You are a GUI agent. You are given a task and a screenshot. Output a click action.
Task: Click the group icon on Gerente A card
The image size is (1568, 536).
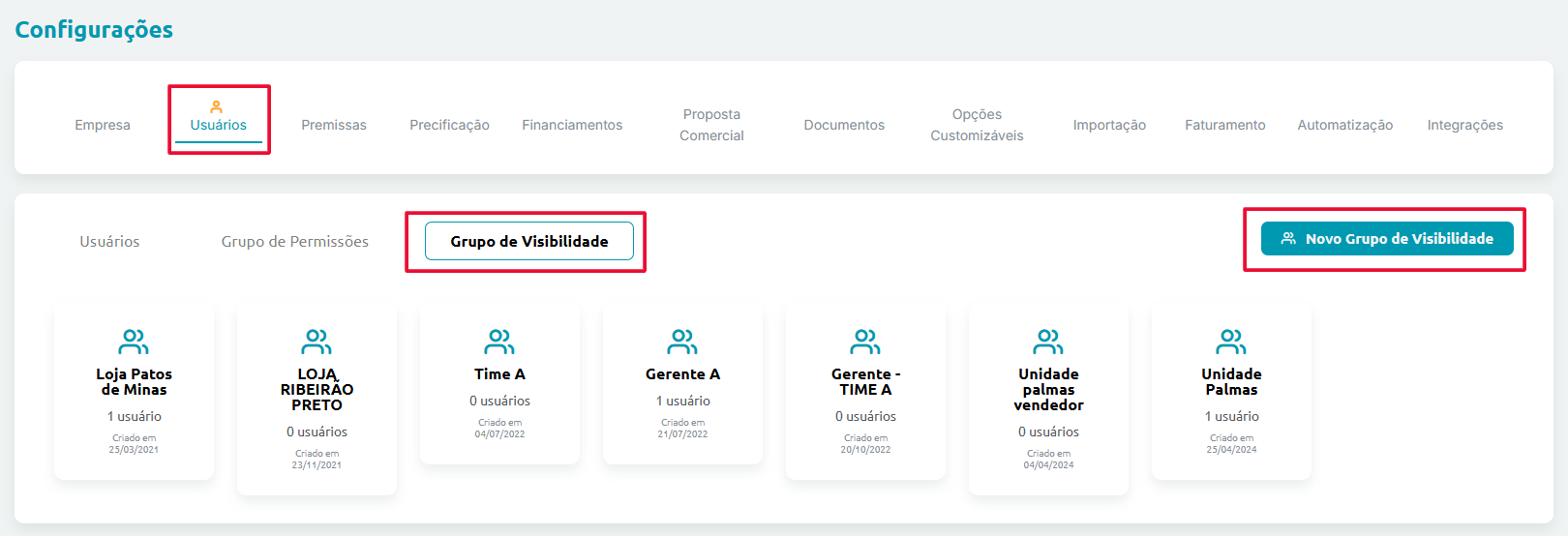[x=682, y=342]
